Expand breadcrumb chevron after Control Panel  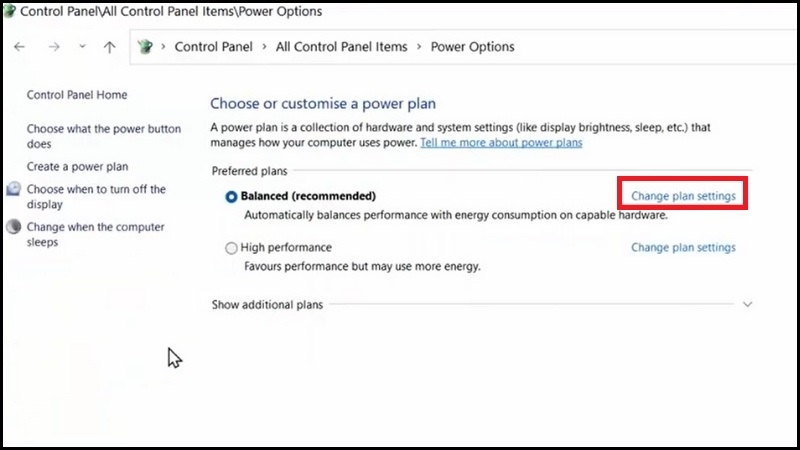(x=264, y=47)
